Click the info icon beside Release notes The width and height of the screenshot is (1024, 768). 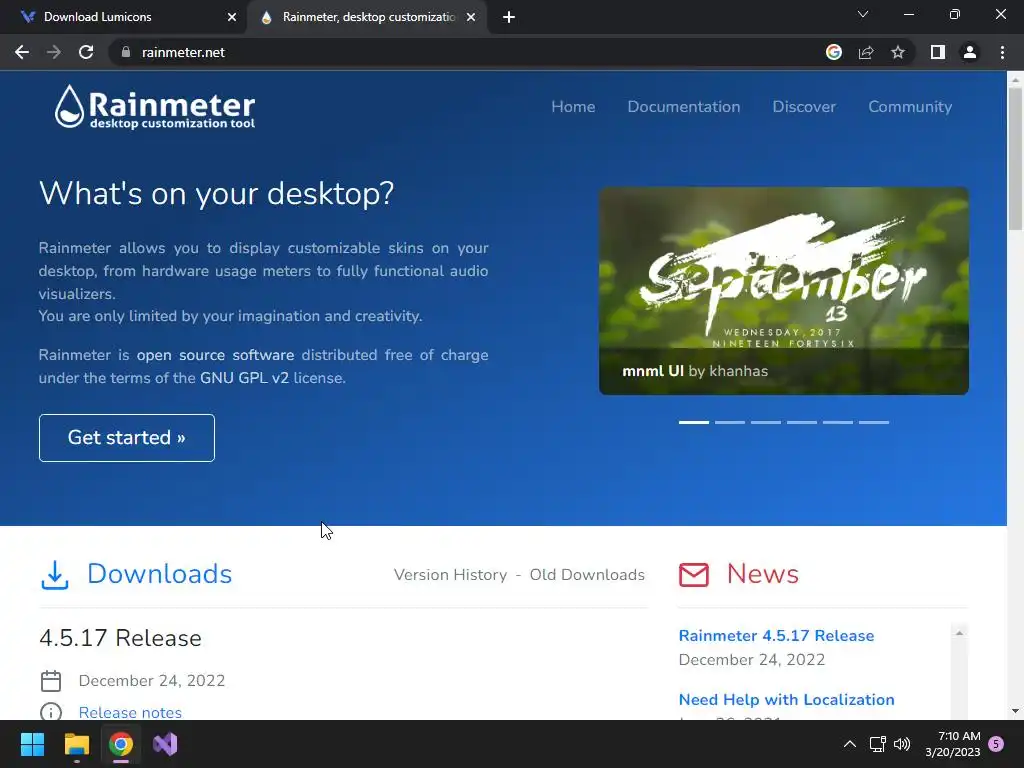(x=51, y=712)
